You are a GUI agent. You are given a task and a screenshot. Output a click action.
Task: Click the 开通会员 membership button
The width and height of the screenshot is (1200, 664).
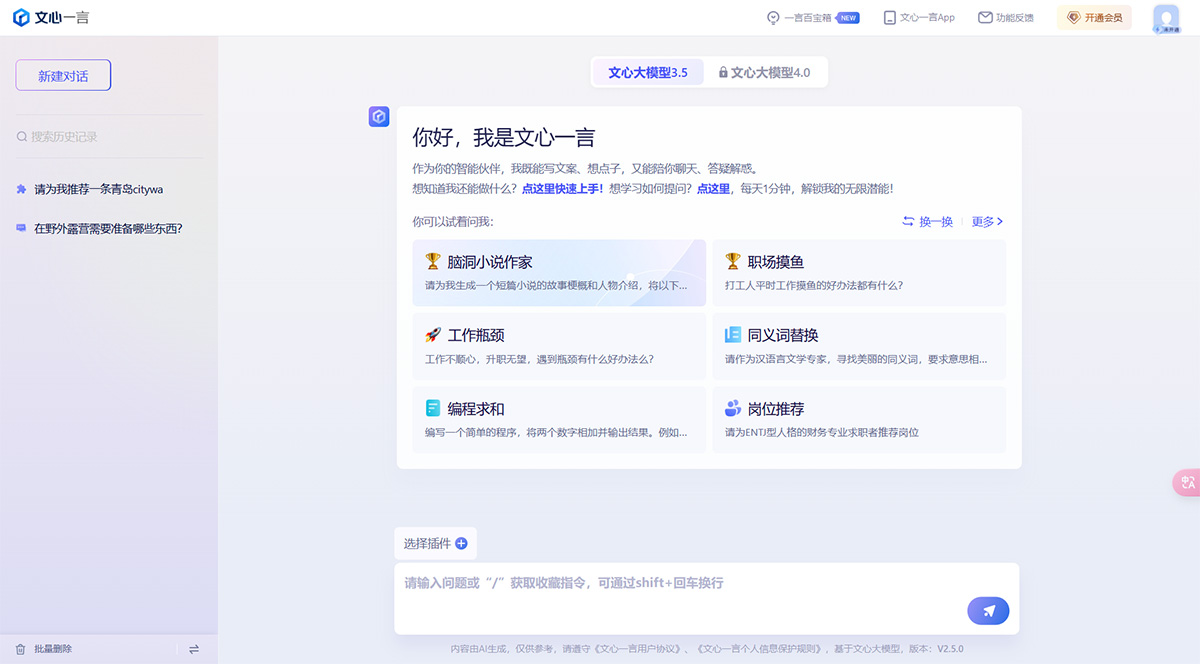(x=1094, y=17)
